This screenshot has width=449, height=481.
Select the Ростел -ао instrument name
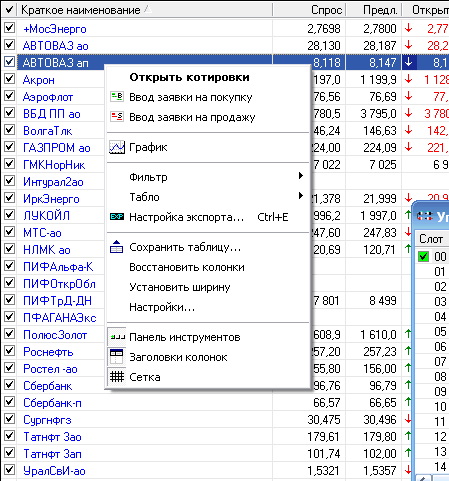pyautogui.click(x=50, y=369)
